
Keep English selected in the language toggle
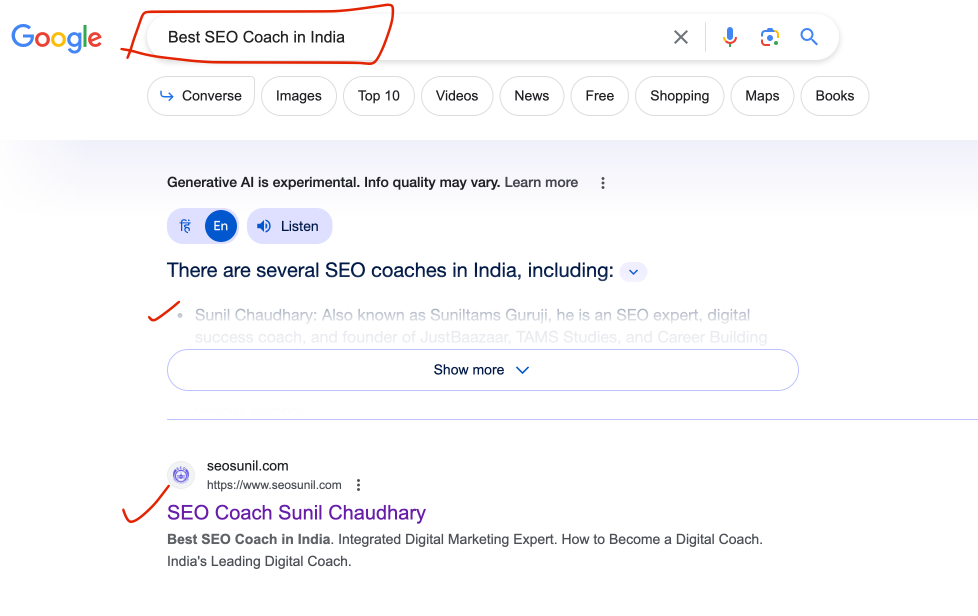pos(219,226)
